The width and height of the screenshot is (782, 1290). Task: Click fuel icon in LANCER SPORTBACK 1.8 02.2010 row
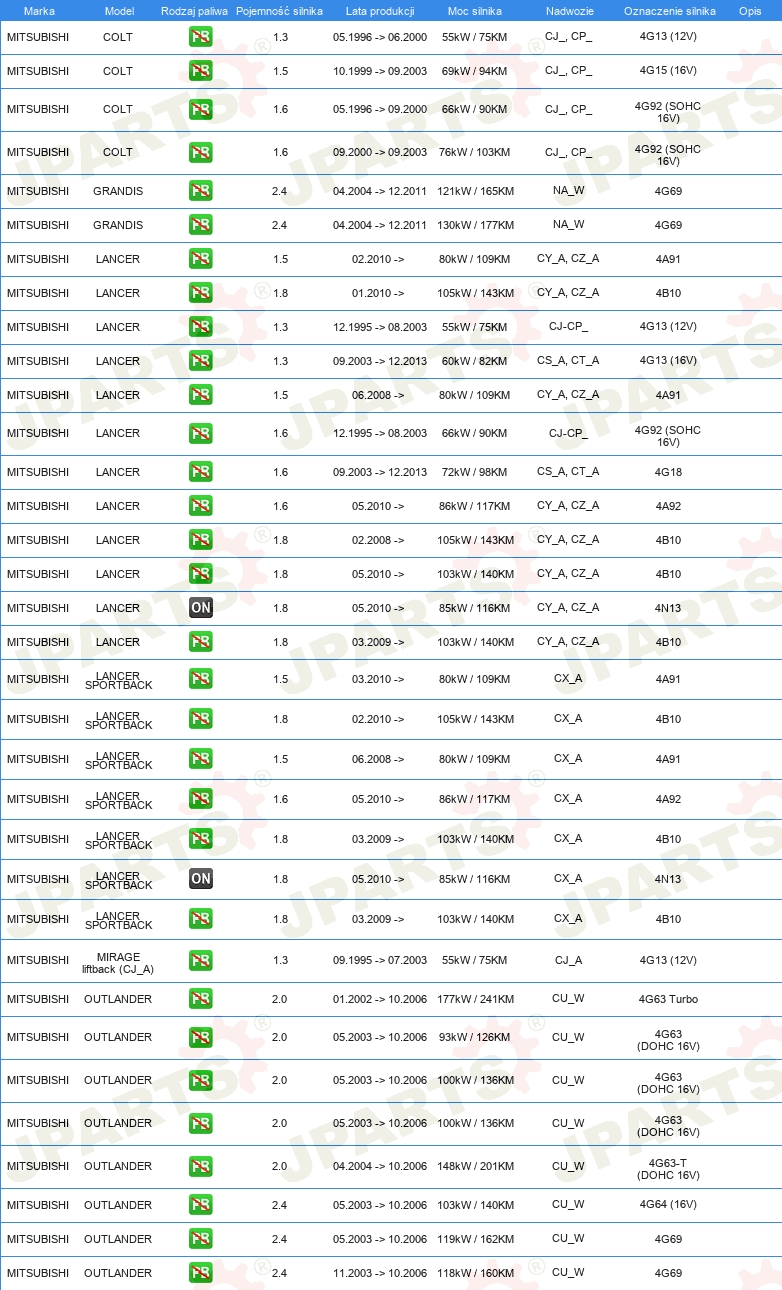pyautogui.click(x=201, y=719)
